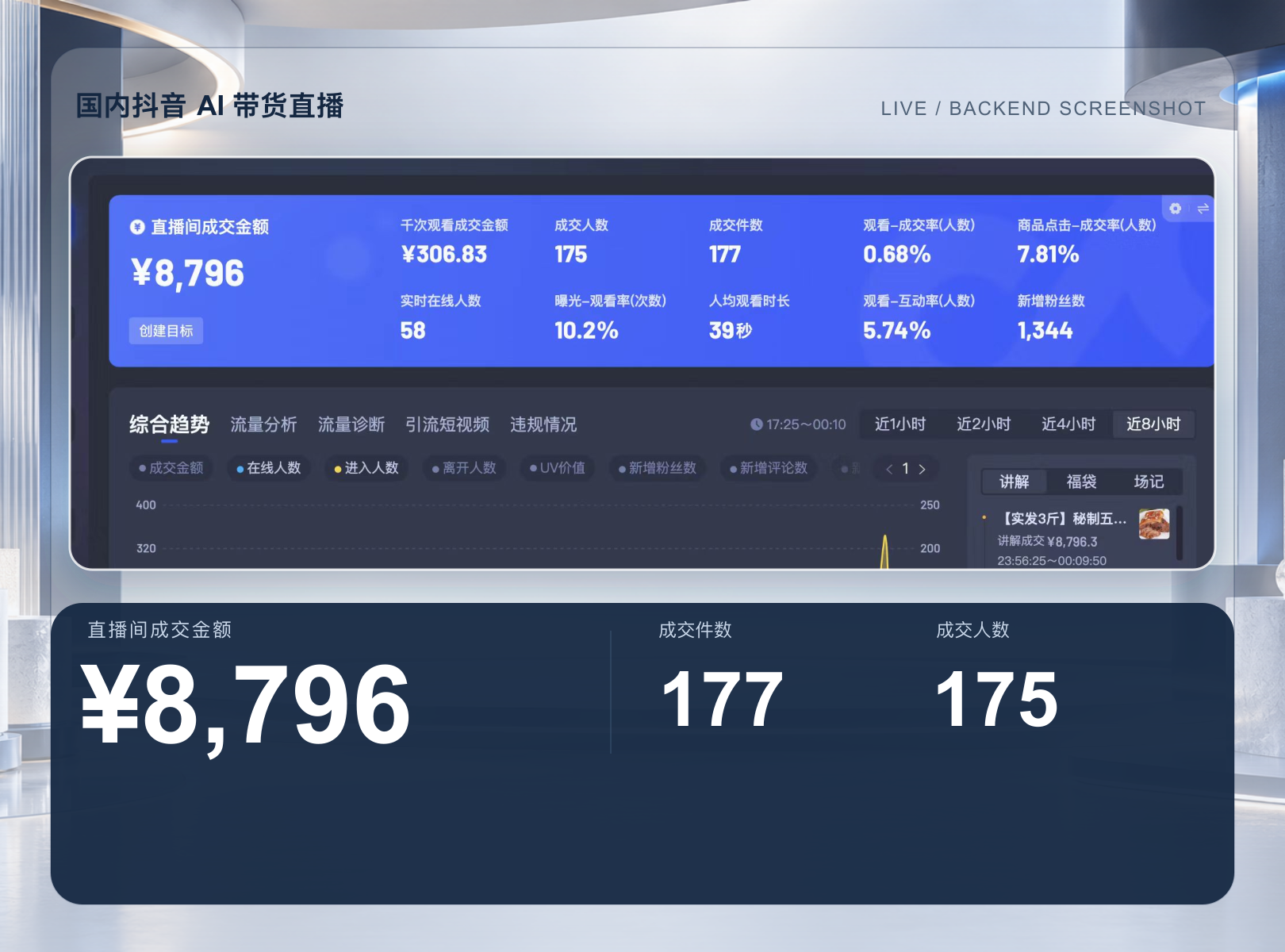Image resolution: width=1285 pixels, height=952 pixels.
Task: Click the legend page number 1
Action: [905, 469]
